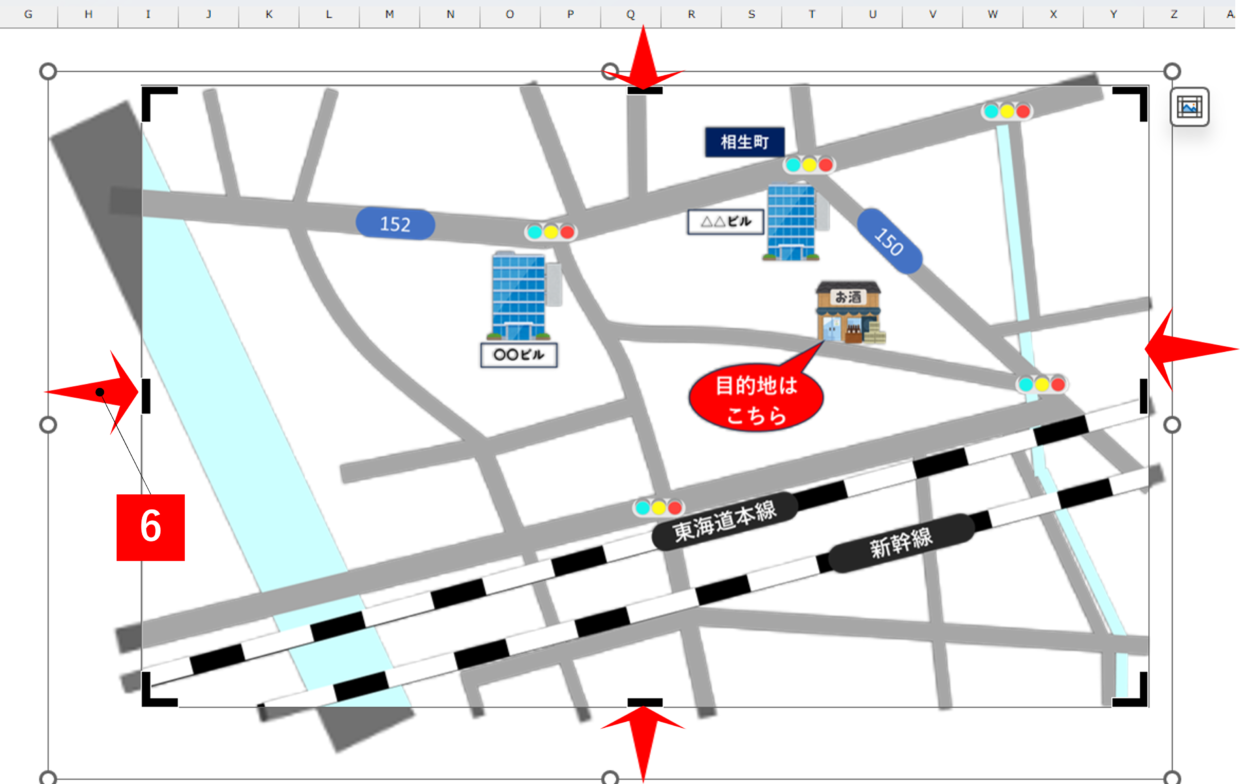
Task: Select column header Q
Action: pos(631,14)
